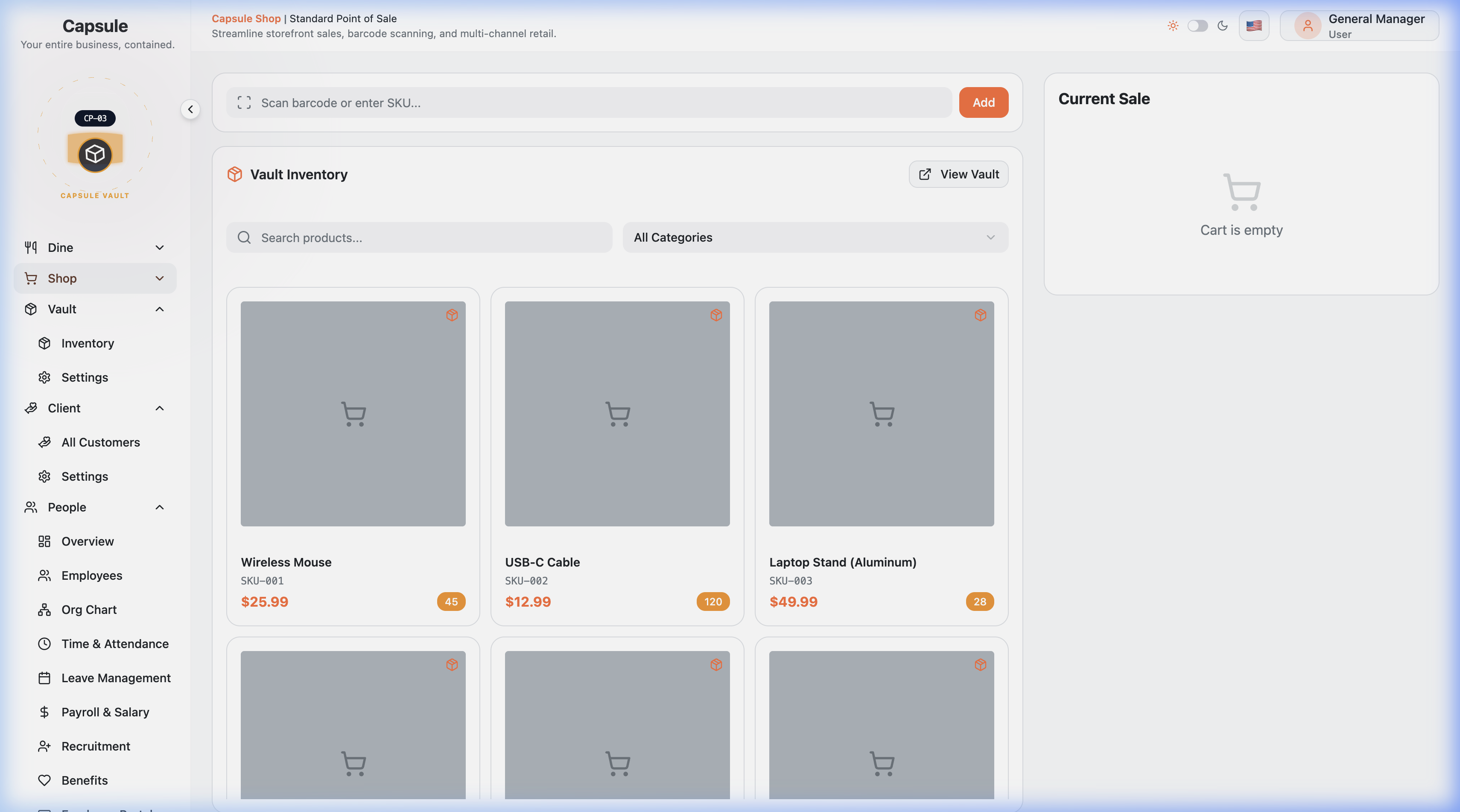This screenshot has height=812, width=1460.
Task: Open the US flag language selector
Action: [1254, 26]
